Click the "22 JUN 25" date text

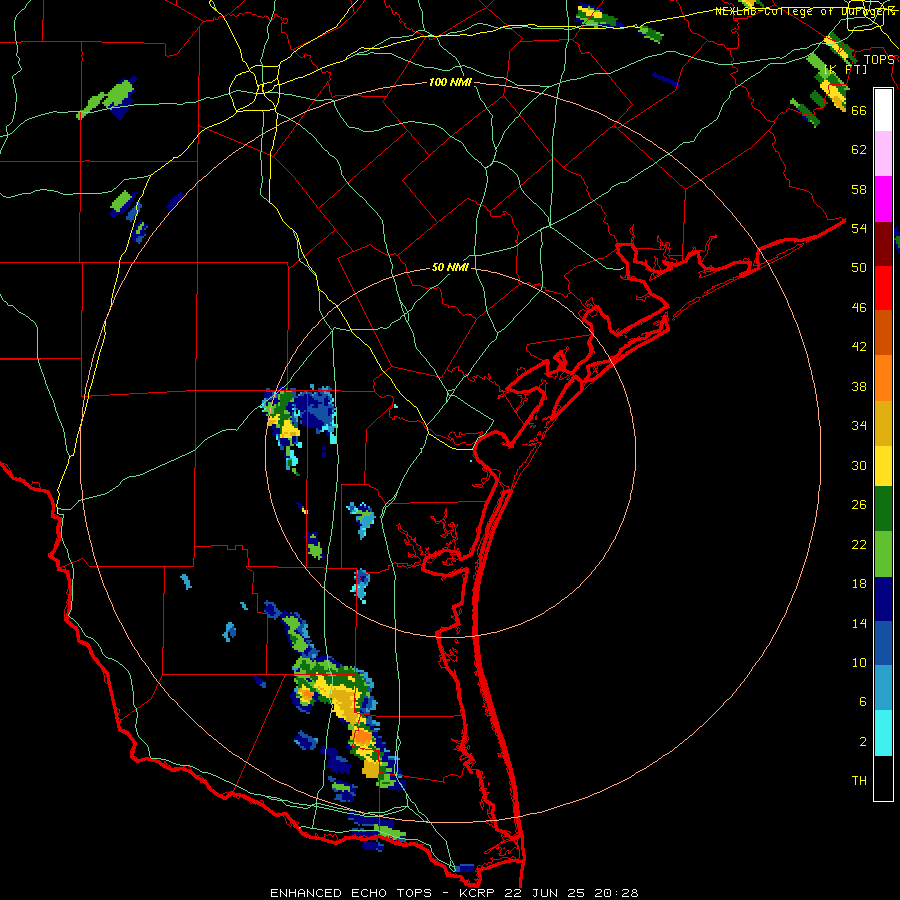pyautogui.click(x=546, y=893)
